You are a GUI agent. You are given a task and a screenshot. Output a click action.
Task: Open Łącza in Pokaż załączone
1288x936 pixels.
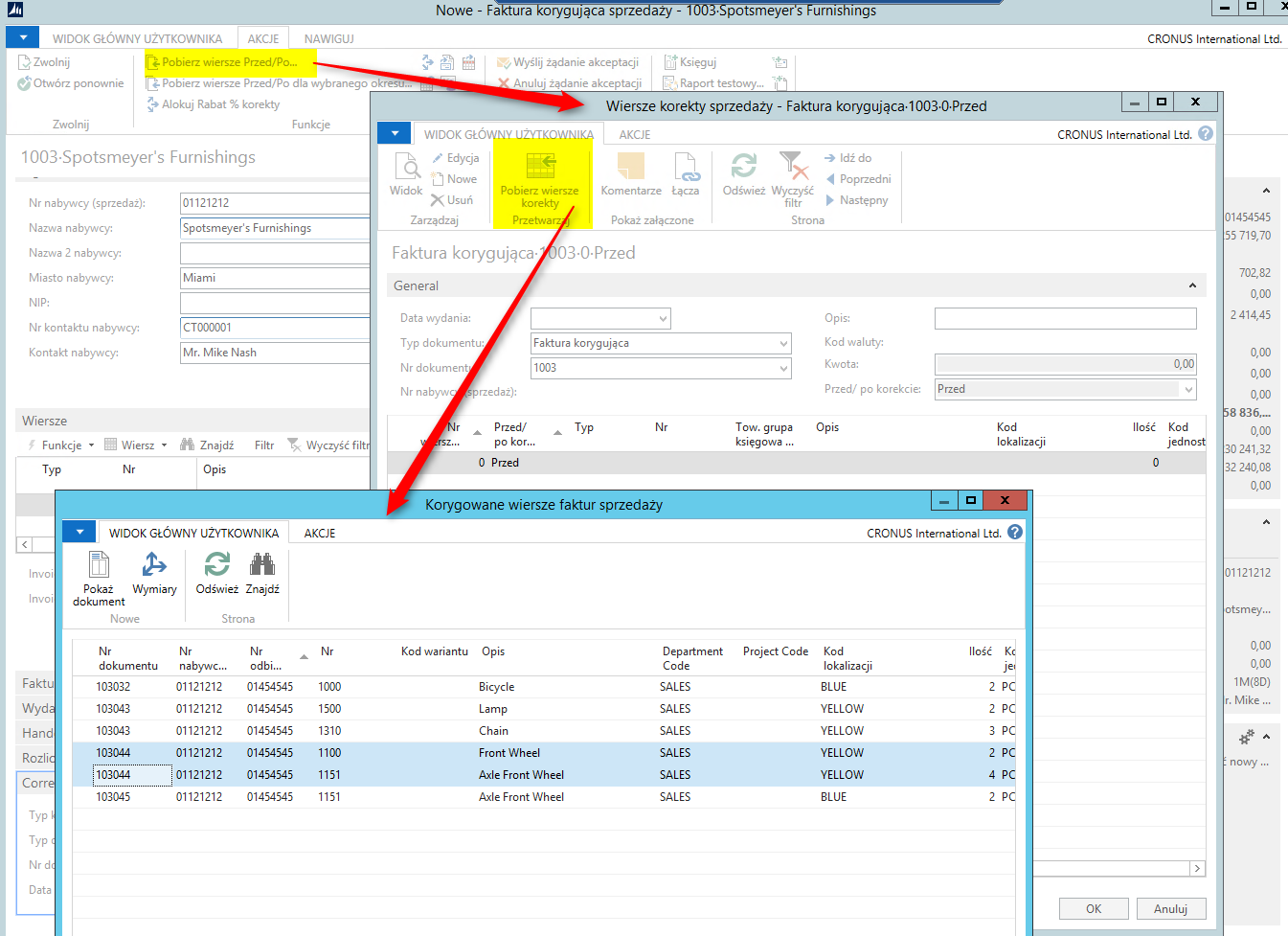(x=686, y=174)
